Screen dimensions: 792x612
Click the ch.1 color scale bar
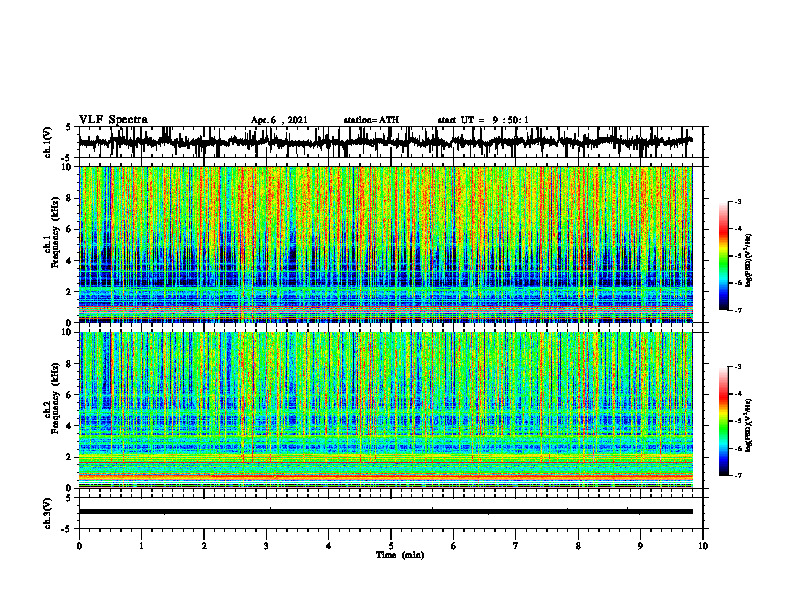point(724,256)
